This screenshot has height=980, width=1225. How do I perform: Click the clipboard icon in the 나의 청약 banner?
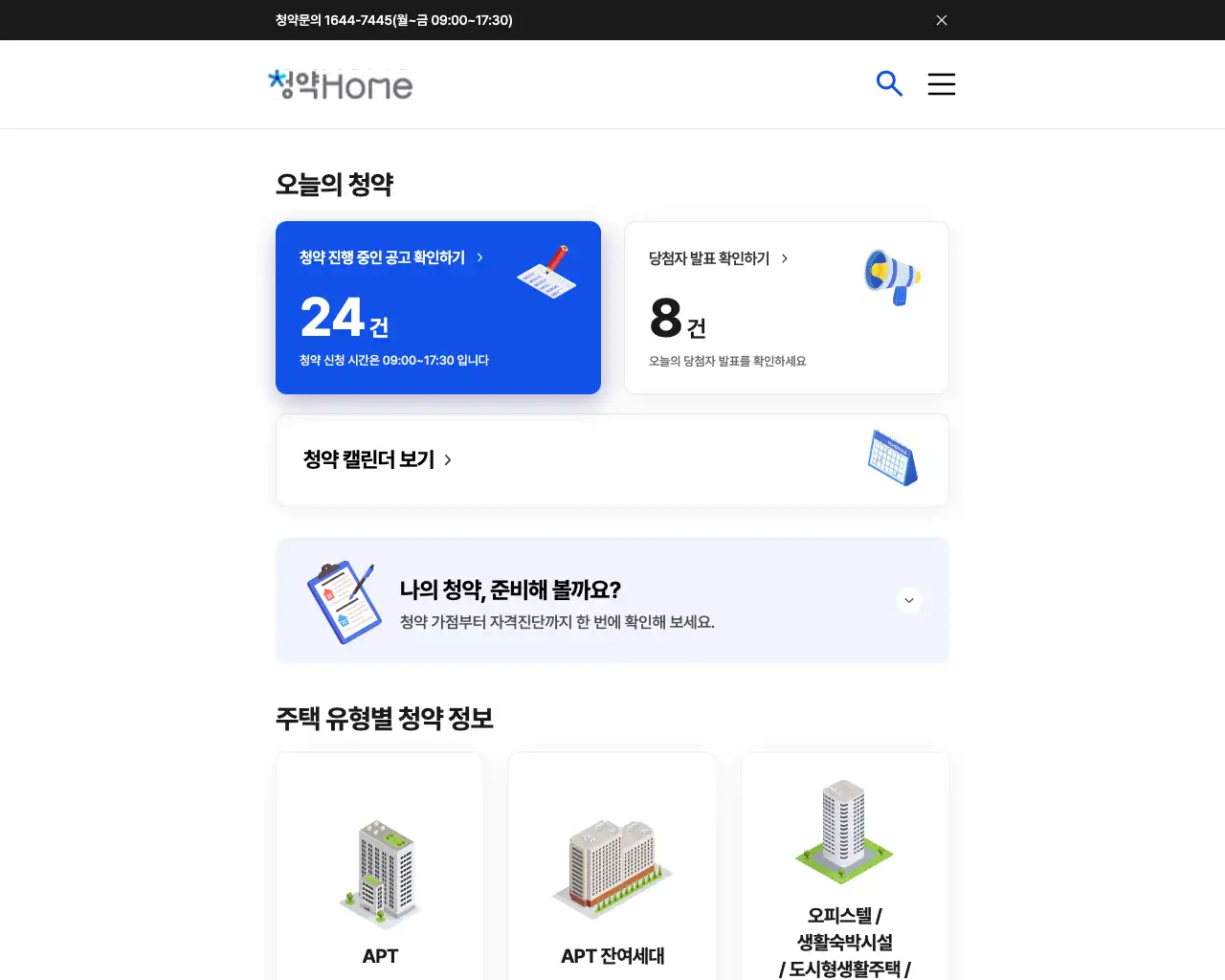342,600
